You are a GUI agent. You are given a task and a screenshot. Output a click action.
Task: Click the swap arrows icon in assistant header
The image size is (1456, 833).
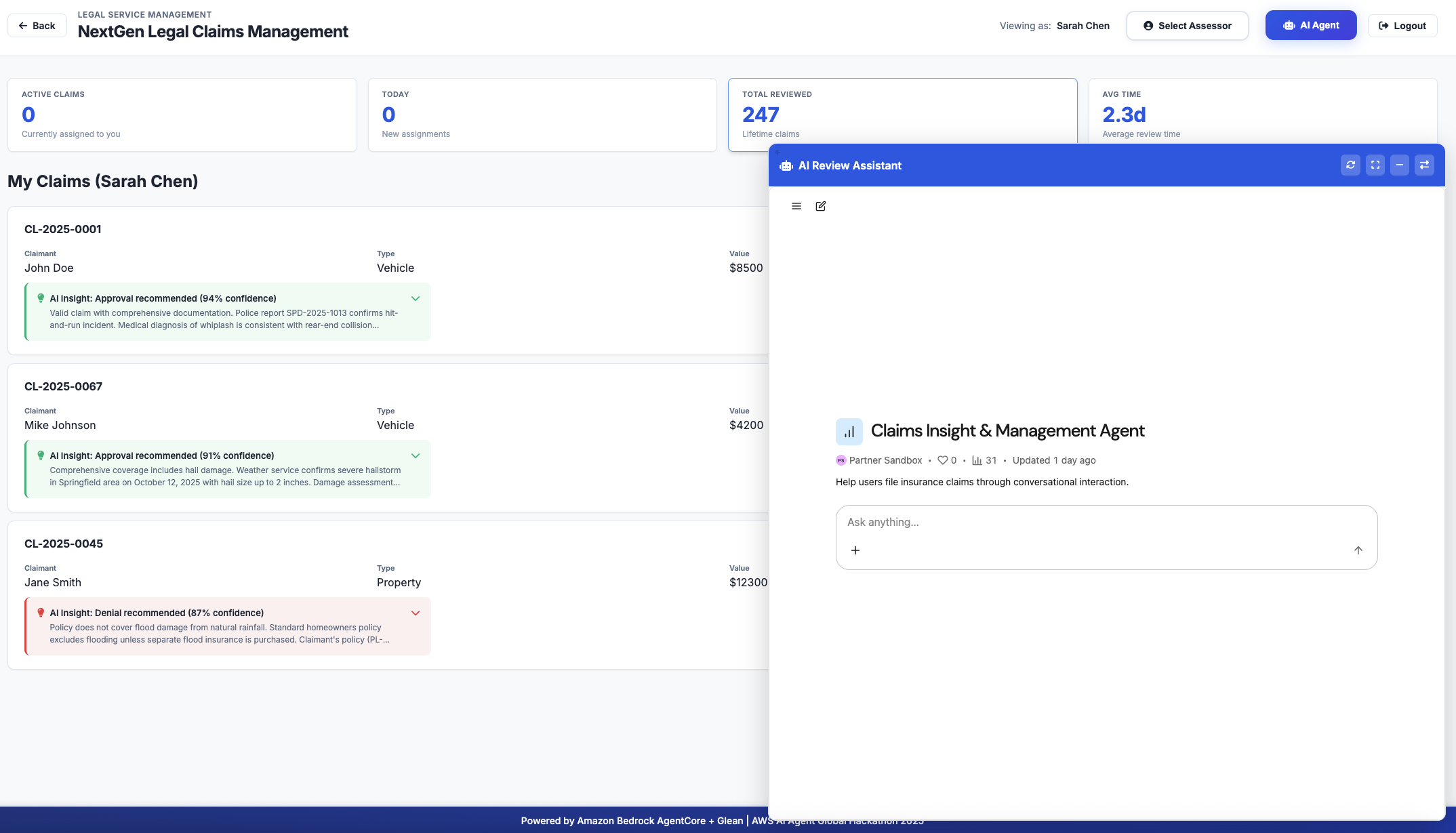tap(1424, 165)
